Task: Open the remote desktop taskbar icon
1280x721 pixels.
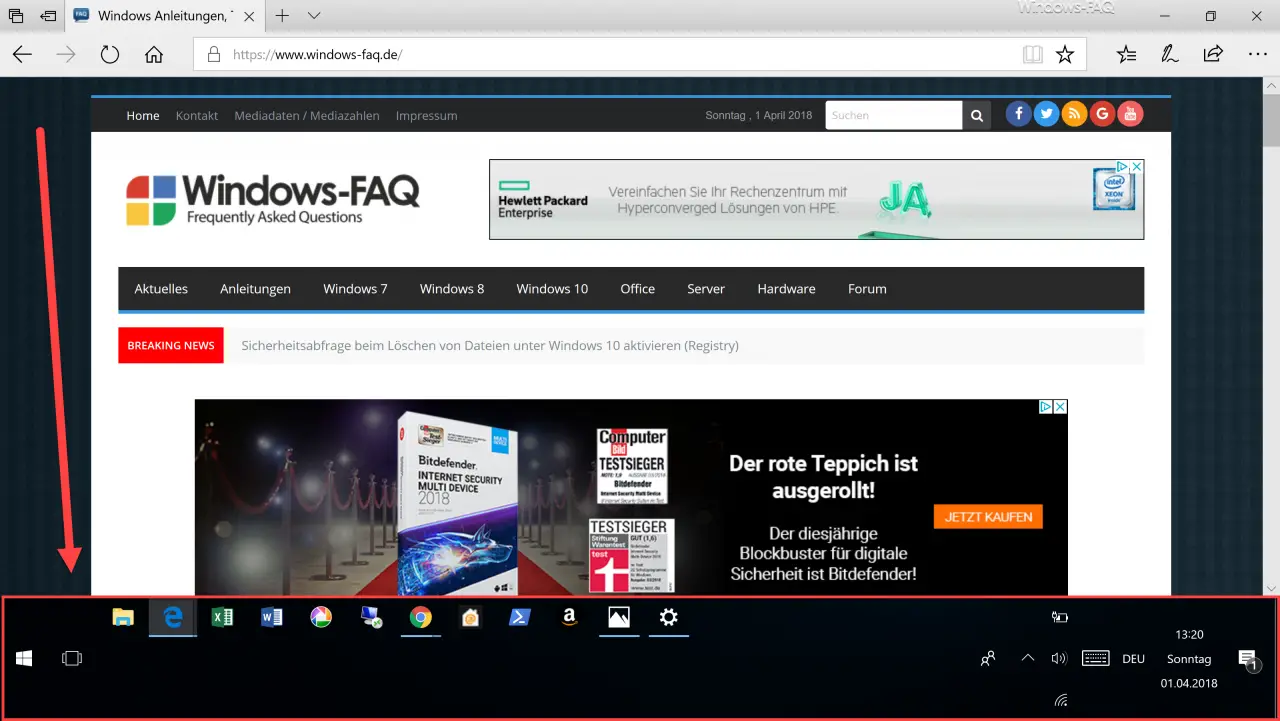Action: click(x=371, y=617)
